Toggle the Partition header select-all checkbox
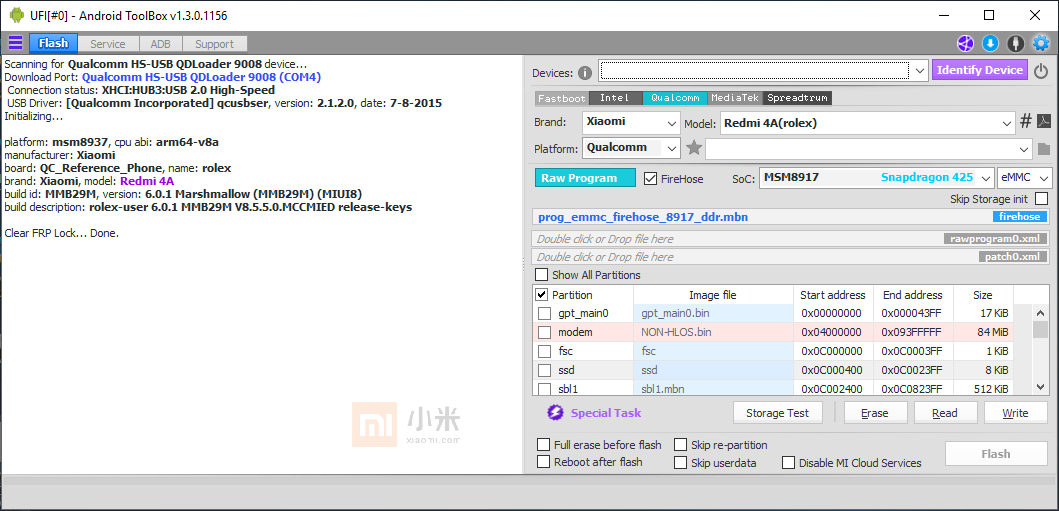The image size is (1059, 511). 542,294
